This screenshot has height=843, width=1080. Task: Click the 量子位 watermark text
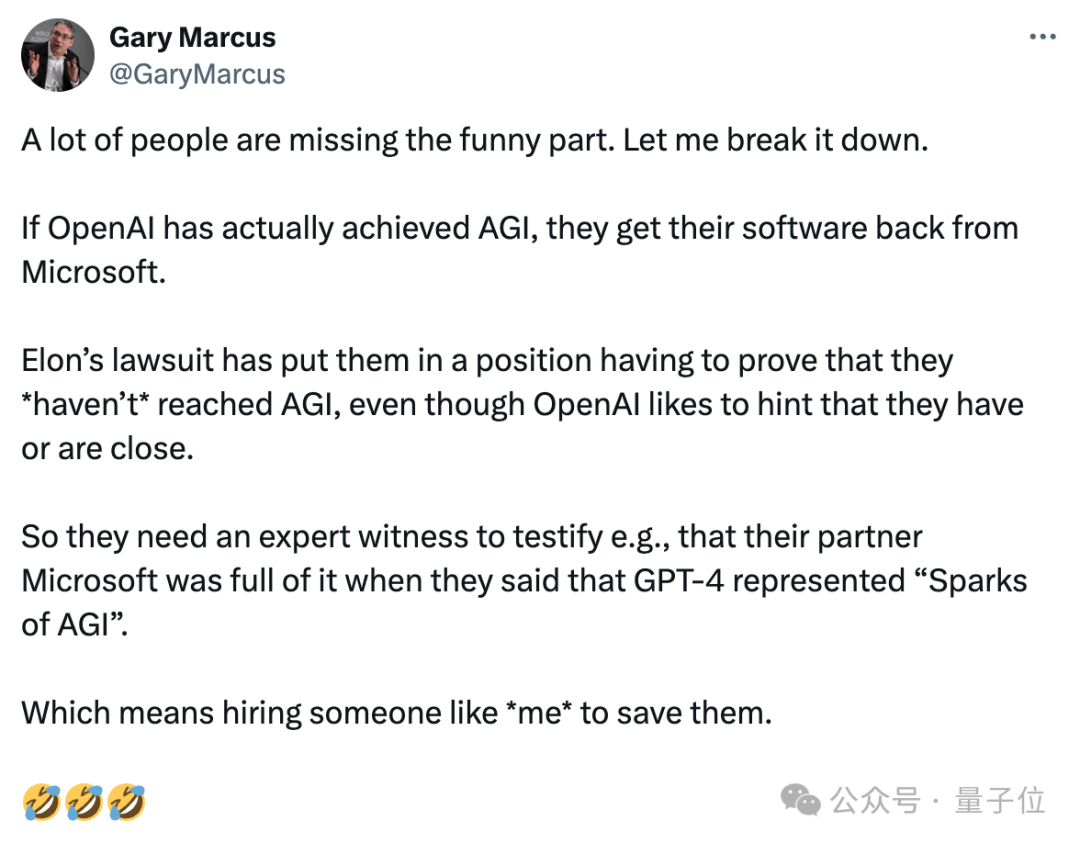[999, 800]
